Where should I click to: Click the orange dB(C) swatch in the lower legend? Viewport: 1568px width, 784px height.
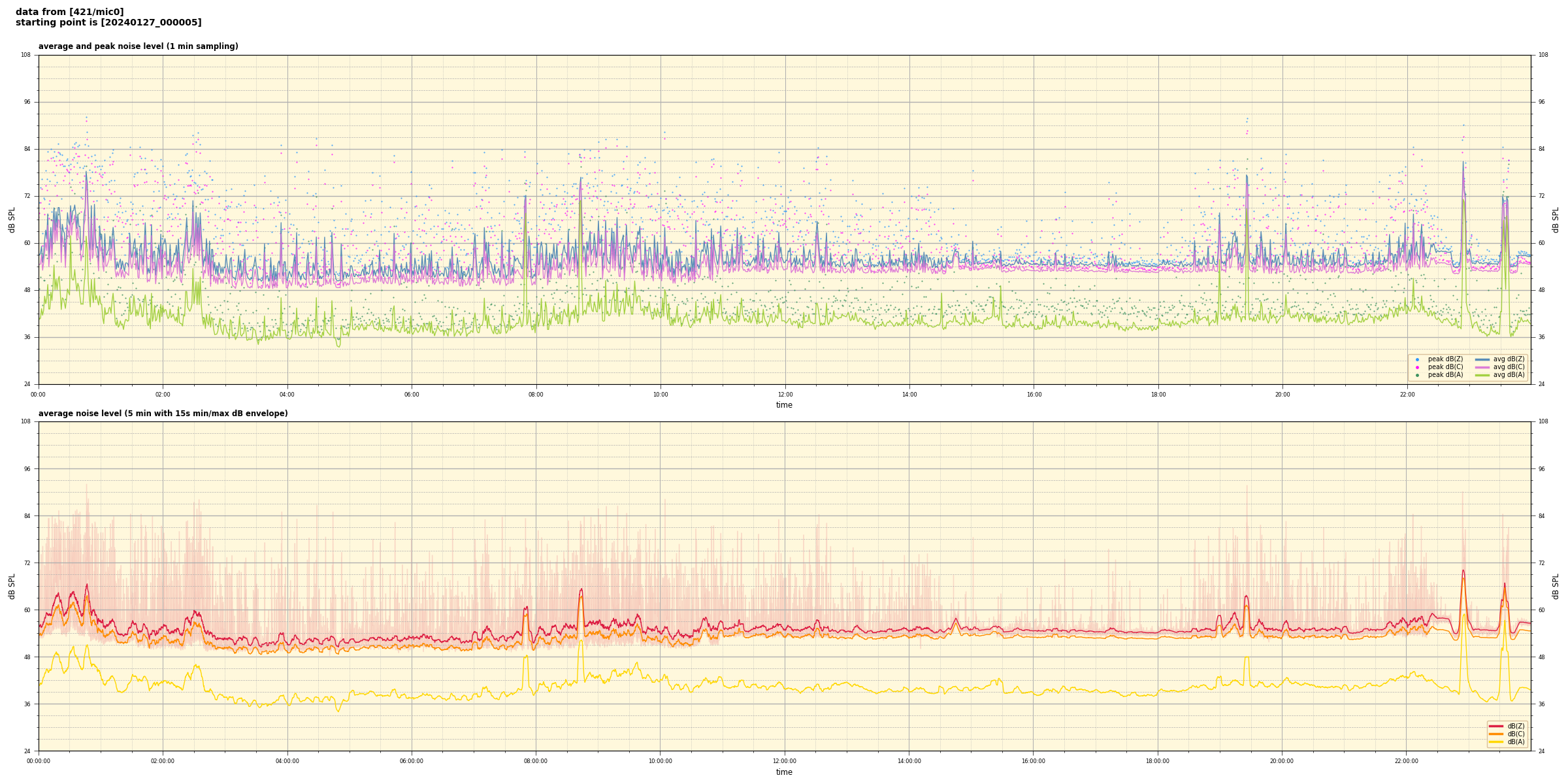1496,734
